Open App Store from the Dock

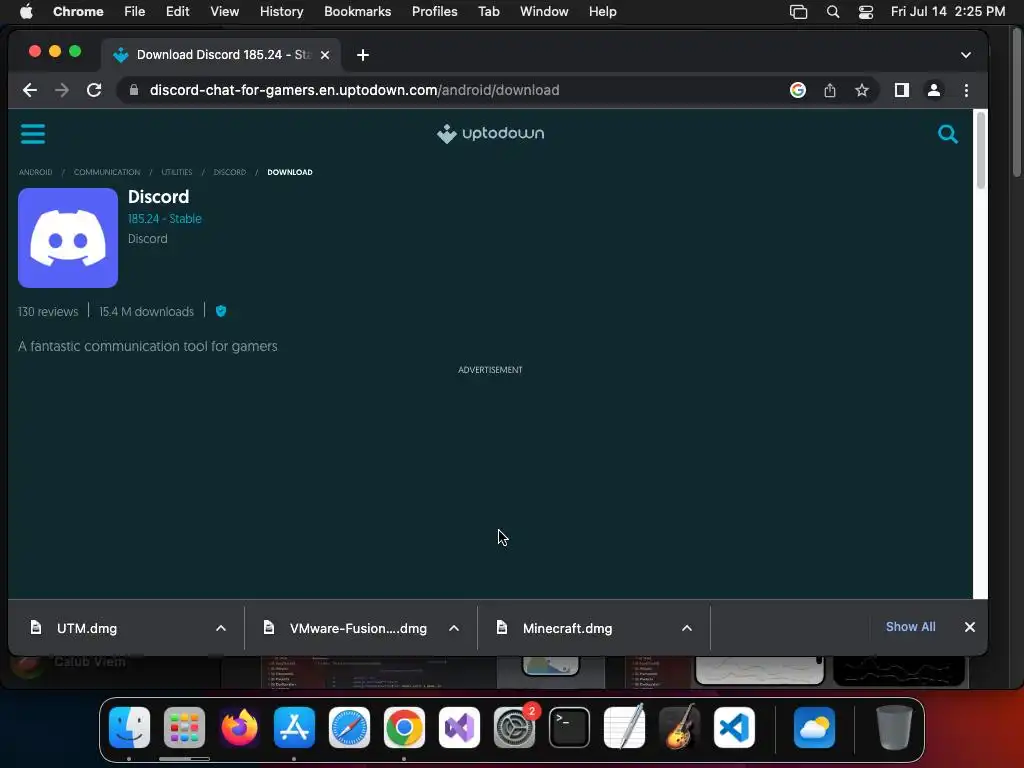tap(294, 727)
